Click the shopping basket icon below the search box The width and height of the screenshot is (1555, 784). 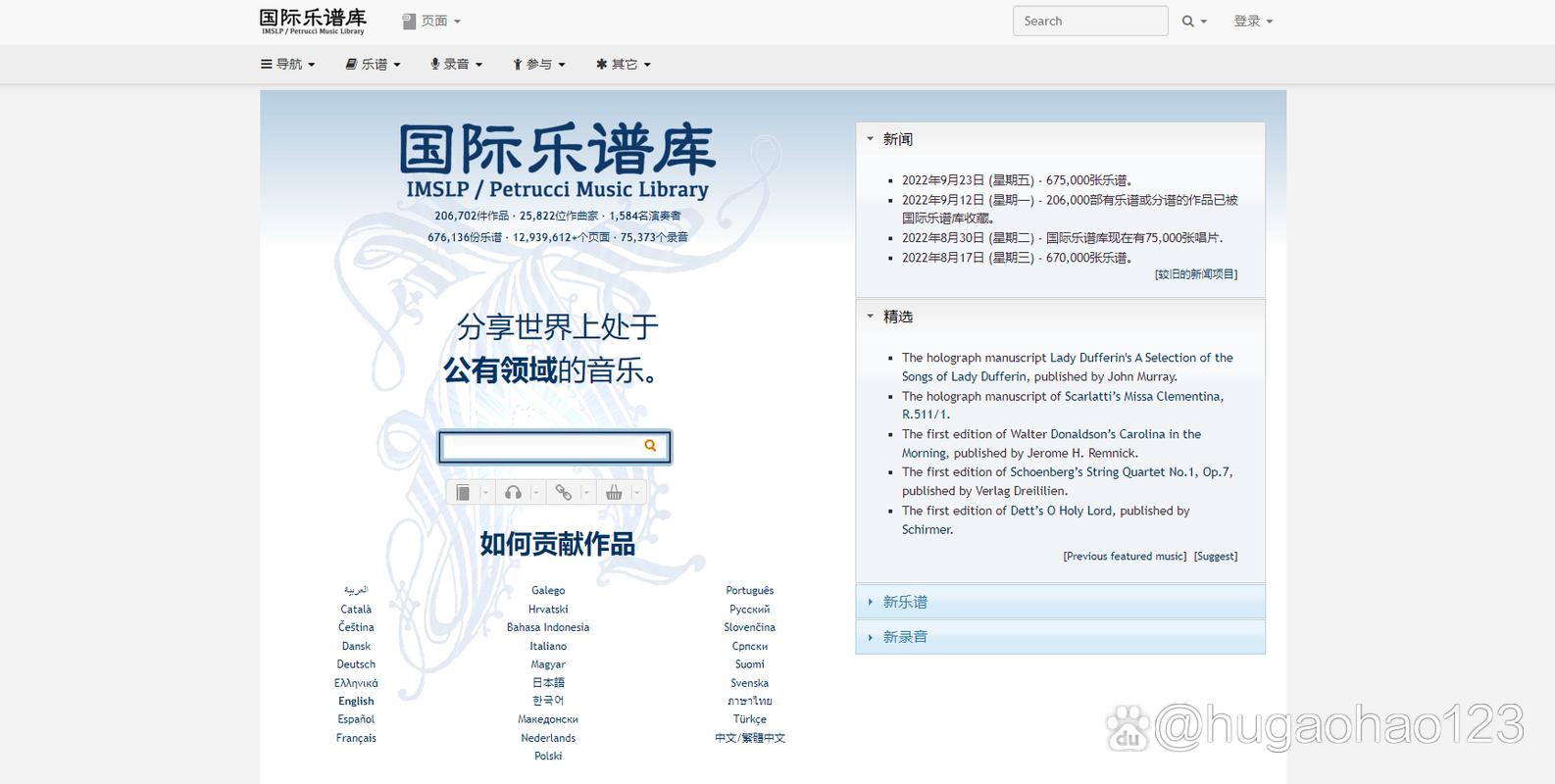(x=614, y=493)
